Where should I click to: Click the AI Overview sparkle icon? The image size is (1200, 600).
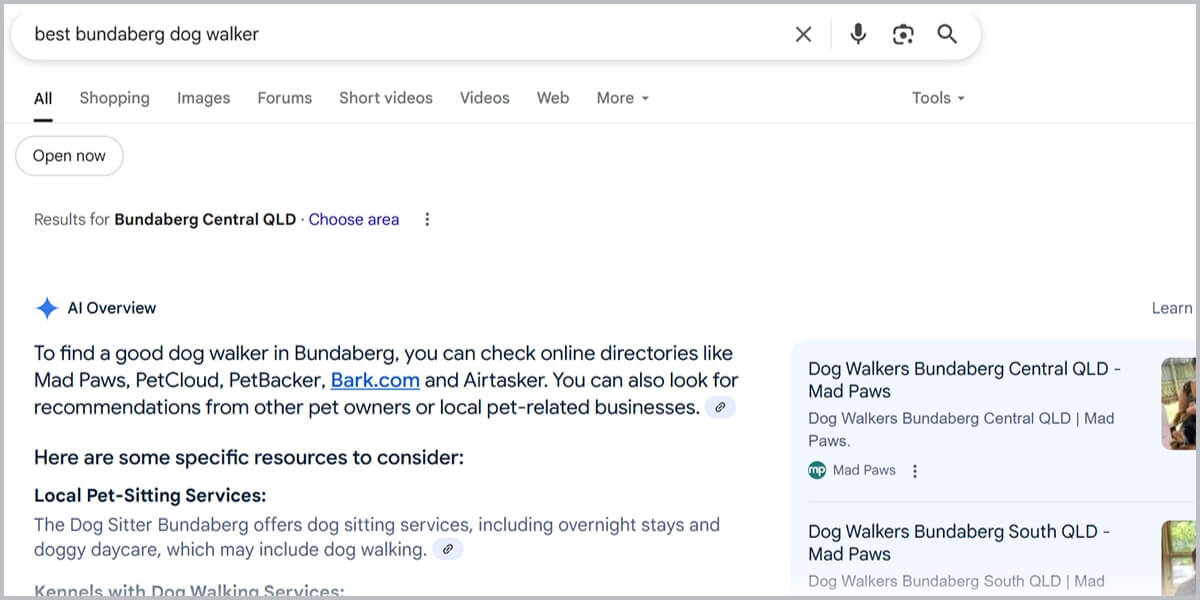[x=47, y=308]
